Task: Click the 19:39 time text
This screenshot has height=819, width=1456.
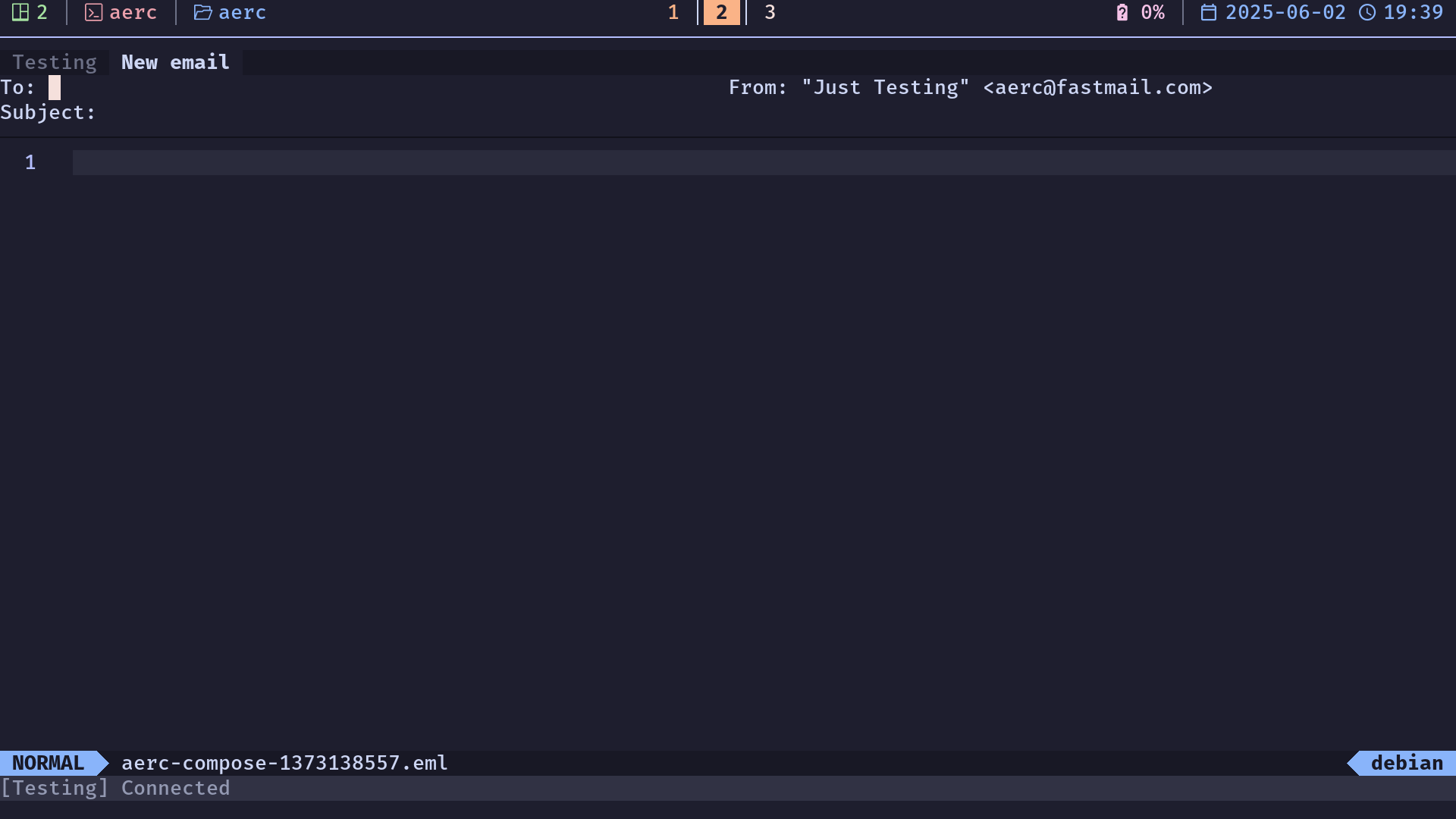Action: pos(1414,12)
